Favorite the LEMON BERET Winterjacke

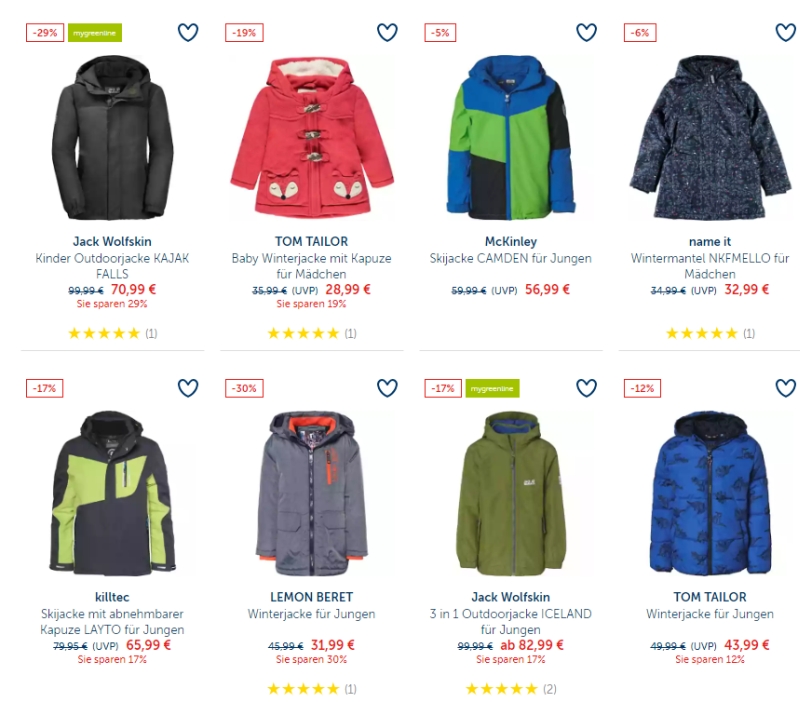tap(387, 388)
